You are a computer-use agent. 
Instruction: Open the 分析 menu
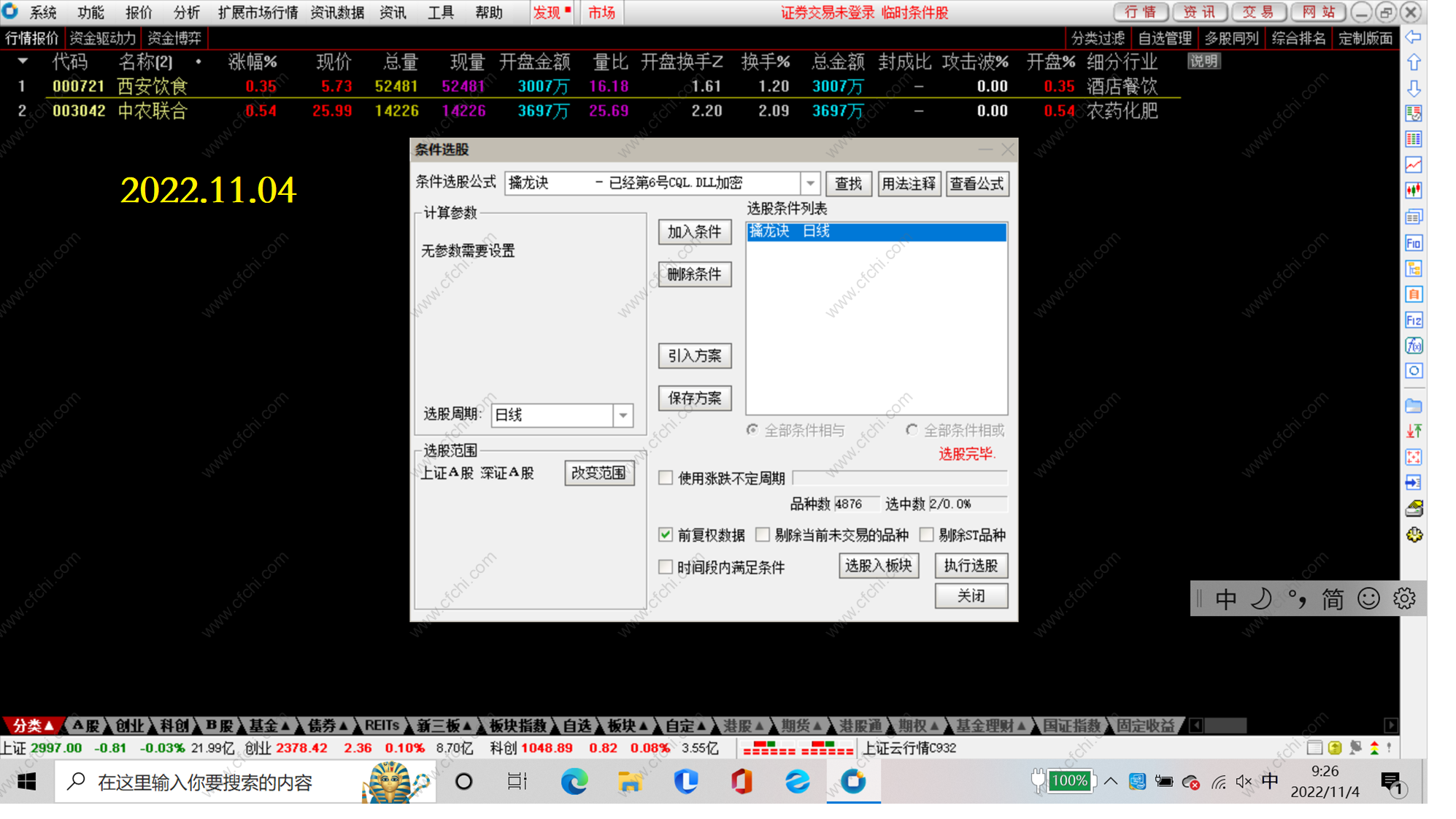(186, 12)
